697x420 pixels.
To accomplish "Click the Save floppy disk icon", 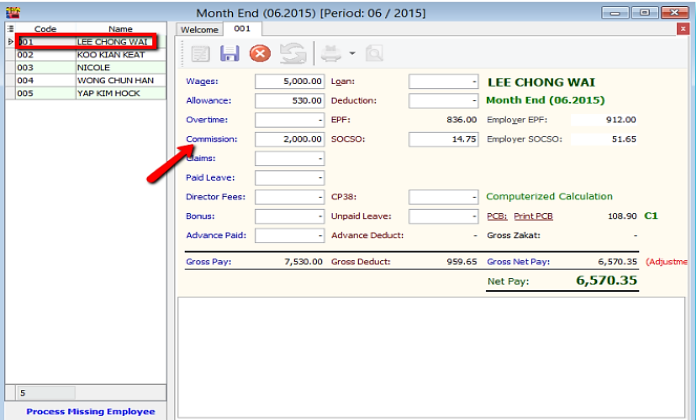I will [x=229, y=55].
